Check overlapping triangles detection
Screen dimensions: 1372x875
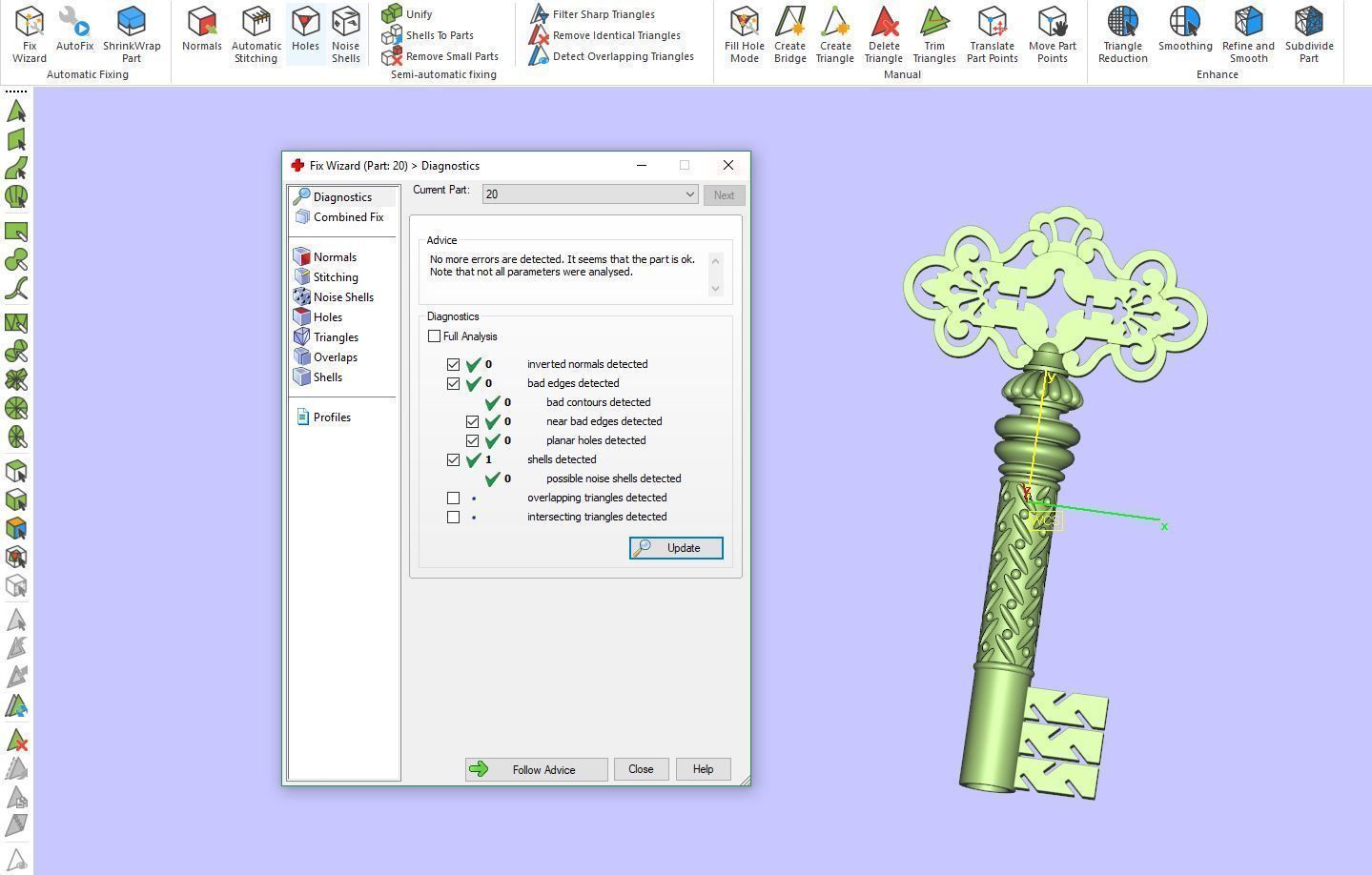454,498
